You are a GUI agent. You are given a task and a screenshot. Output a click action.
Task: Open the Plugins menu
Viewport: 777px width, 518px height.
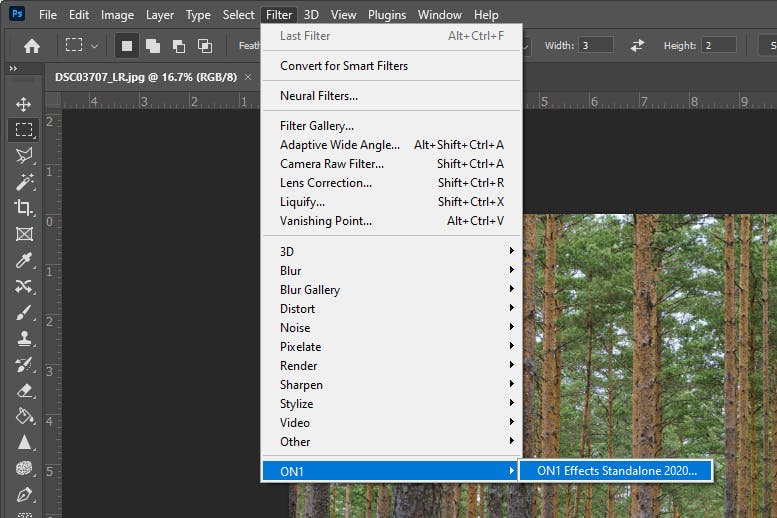coord(387,15)
